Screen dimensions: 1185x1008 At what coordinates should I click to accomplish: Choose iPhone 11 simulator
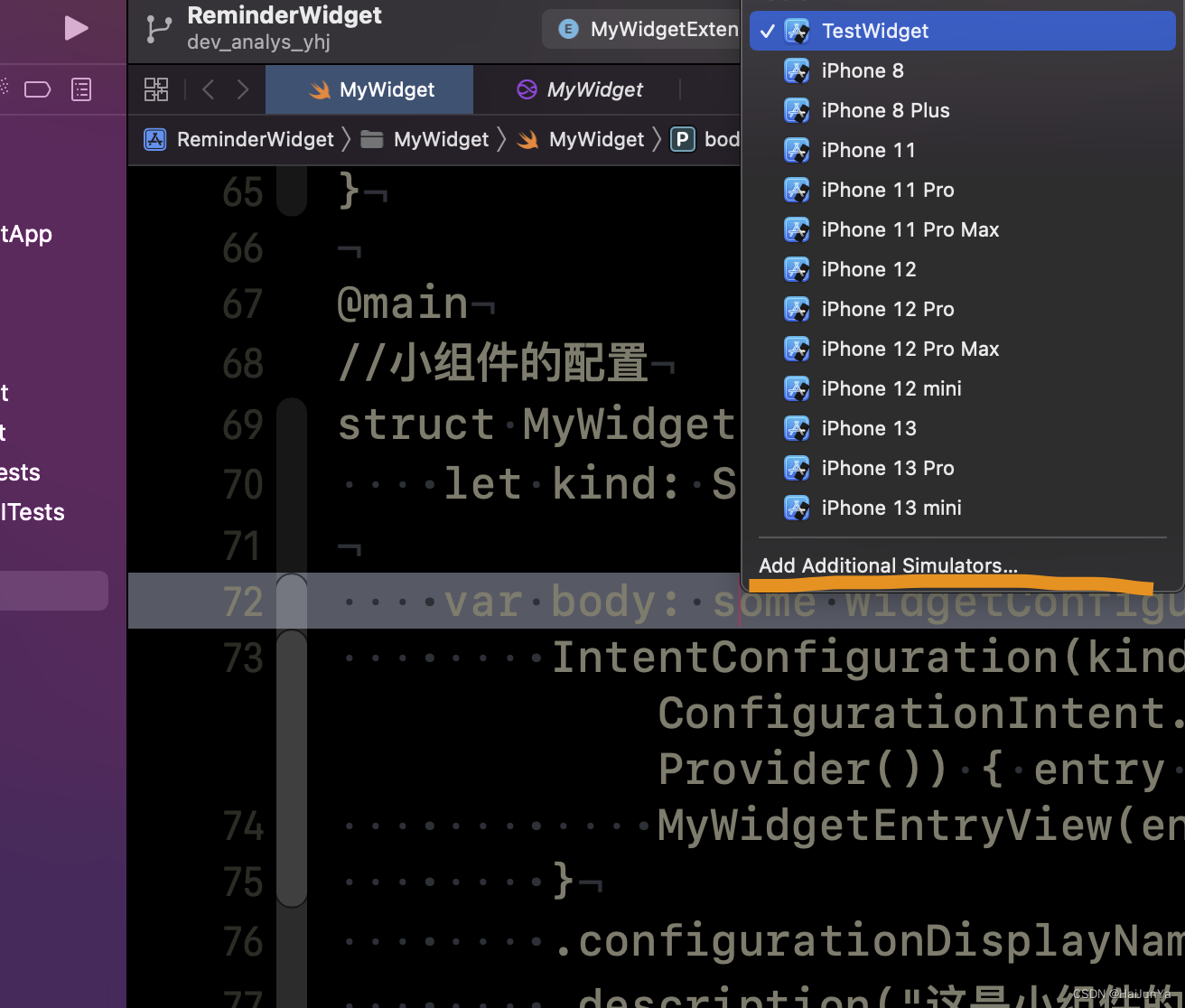(963, 150)
